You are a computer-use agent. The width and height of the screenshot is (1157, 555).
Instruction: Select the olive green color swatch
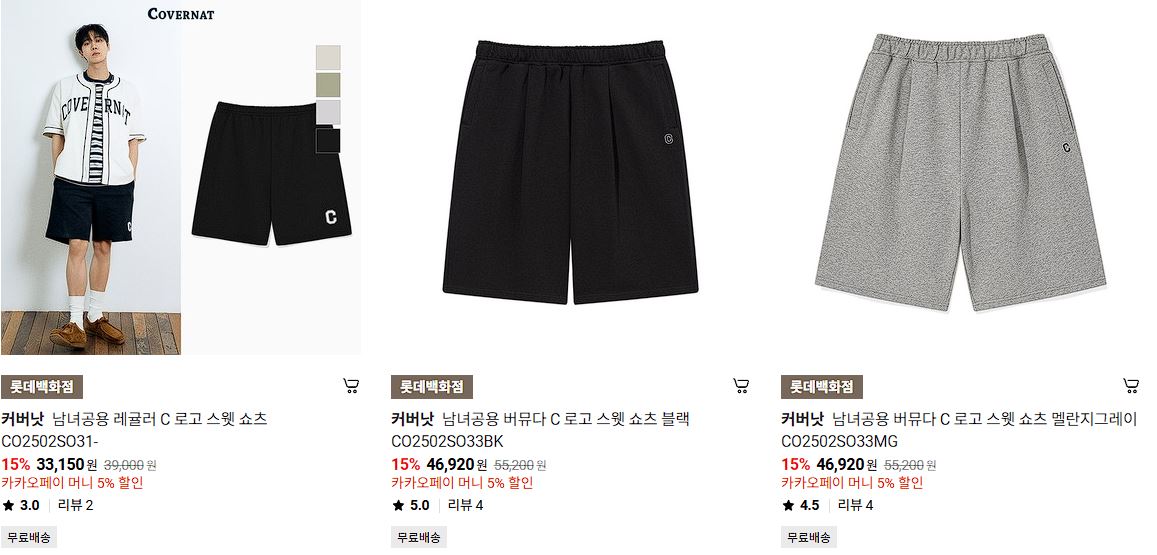coord(328,85)
